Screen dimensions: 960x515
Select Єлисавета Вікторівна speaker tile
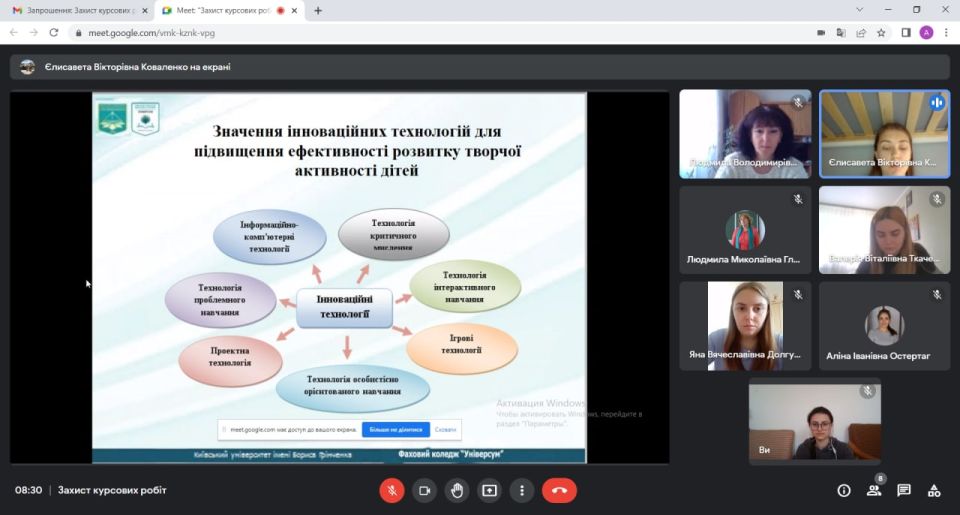click(885, 134)
